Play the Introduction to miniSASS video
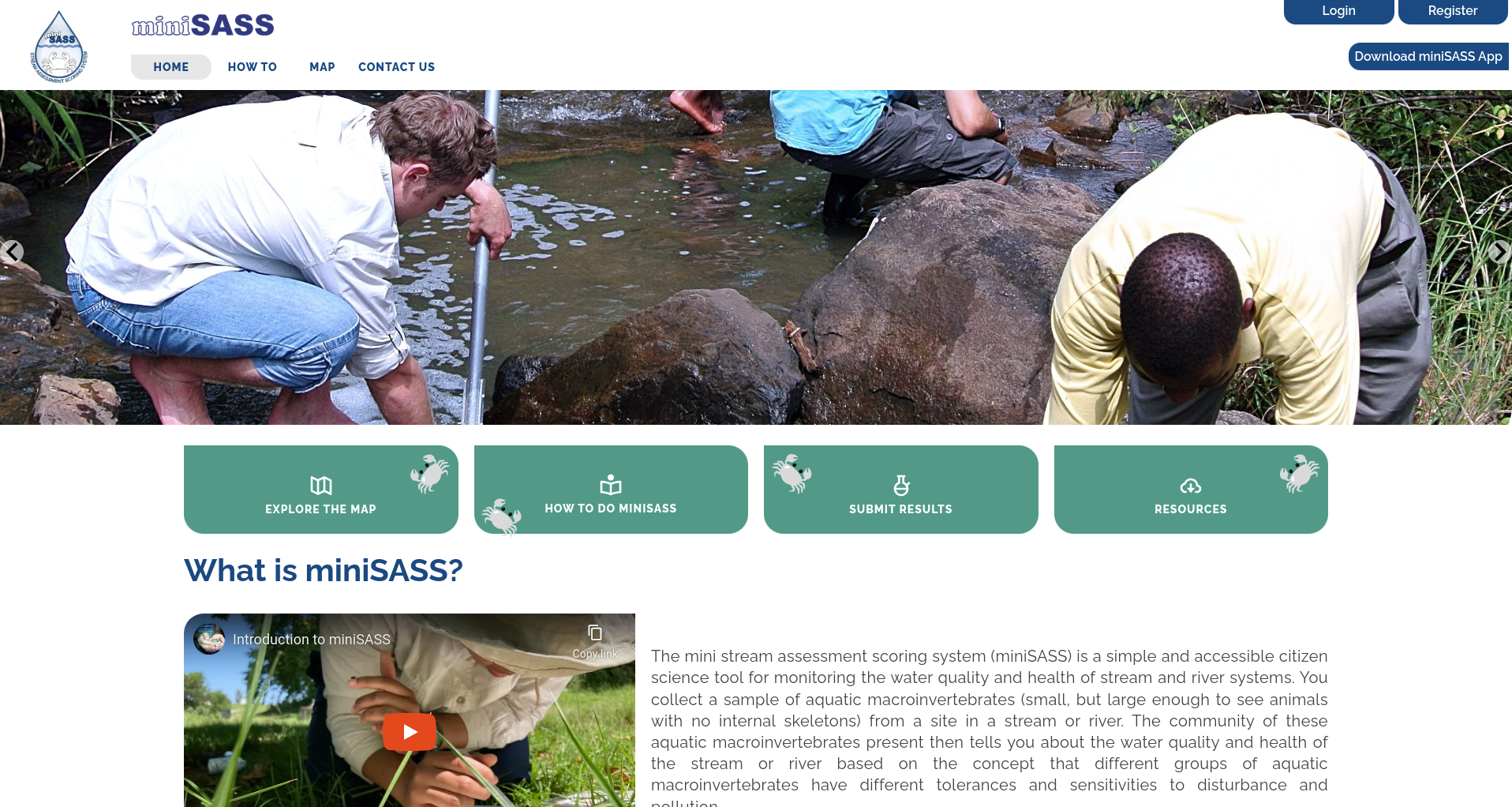 [410, 732]
